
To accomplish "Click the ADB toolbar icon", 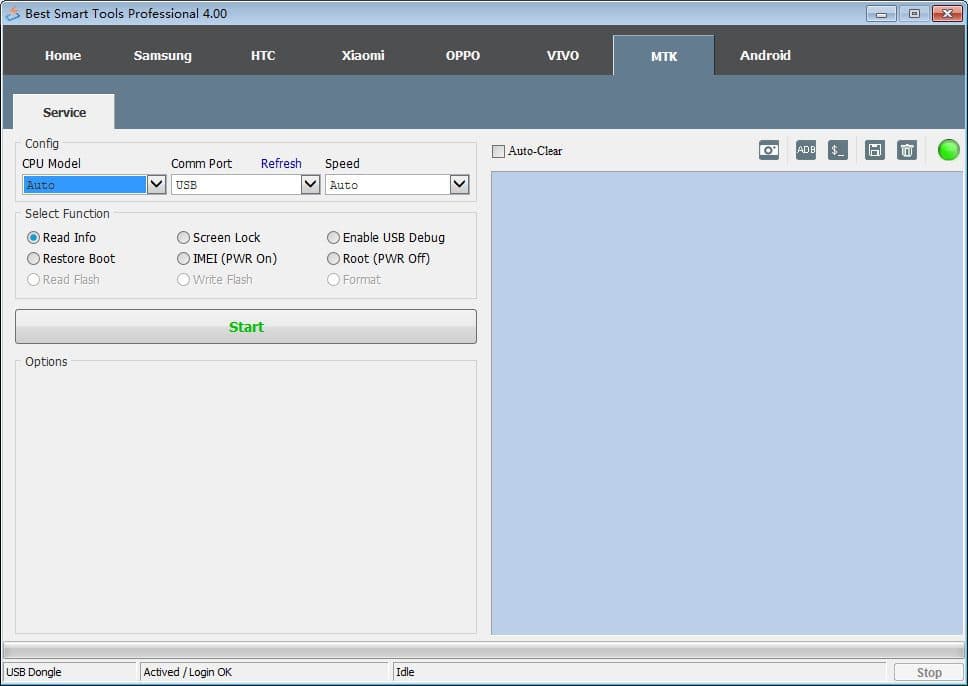I will [806, 150].
